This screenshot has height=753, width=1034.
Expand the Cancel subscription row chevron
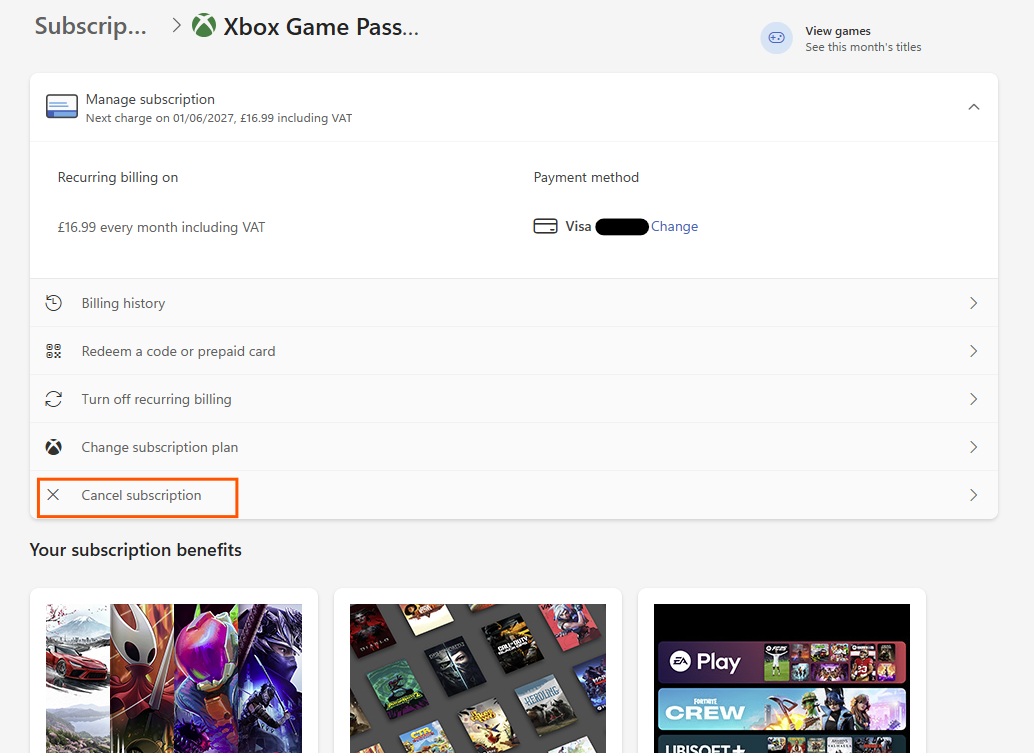click(x=973, y=495)
